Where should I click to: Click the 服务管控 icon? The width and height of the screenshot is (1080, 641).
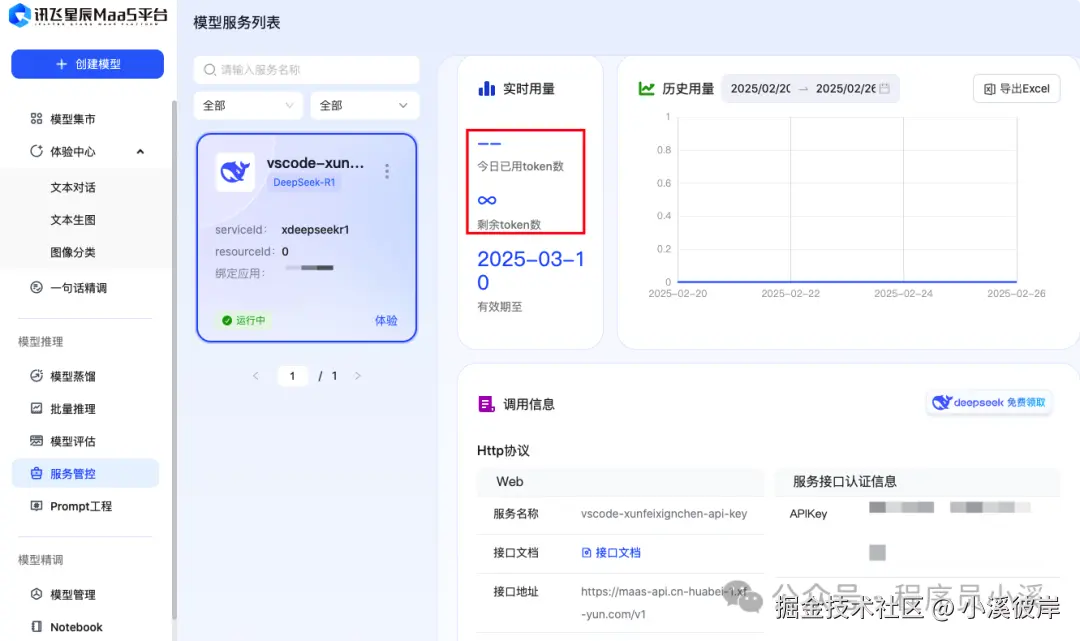[37, 473]
